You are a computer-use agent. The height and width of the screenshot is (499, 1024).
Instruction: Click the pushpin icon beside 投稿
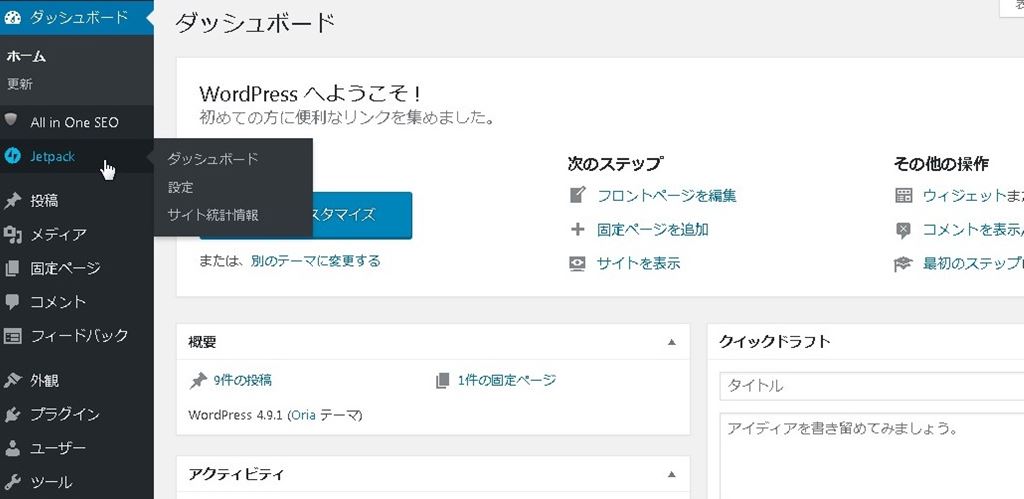pyautogui.click(x=13, y=200)
